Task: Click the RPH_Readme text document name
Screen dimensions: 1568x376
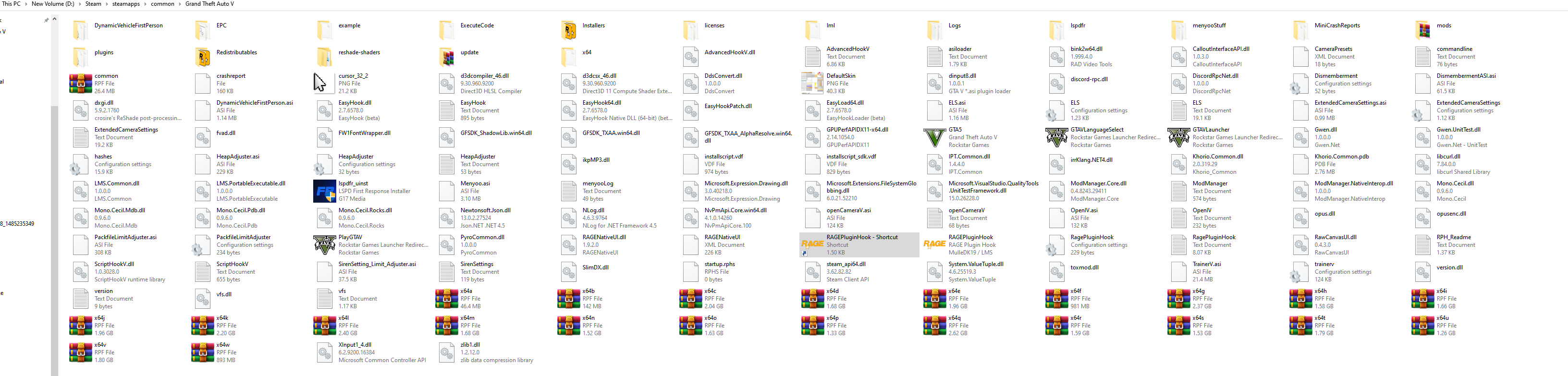Action: (1454, 237)
